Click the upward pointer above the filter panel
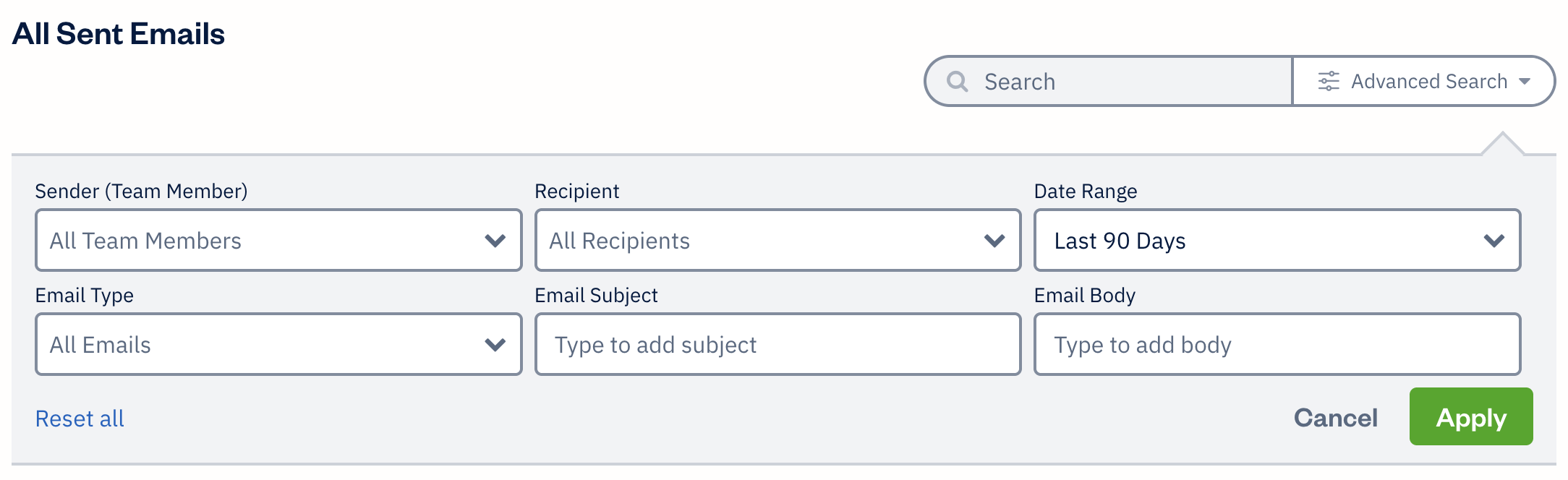The width and height of the screenshot is (1568, 480). pos(1502,142)
